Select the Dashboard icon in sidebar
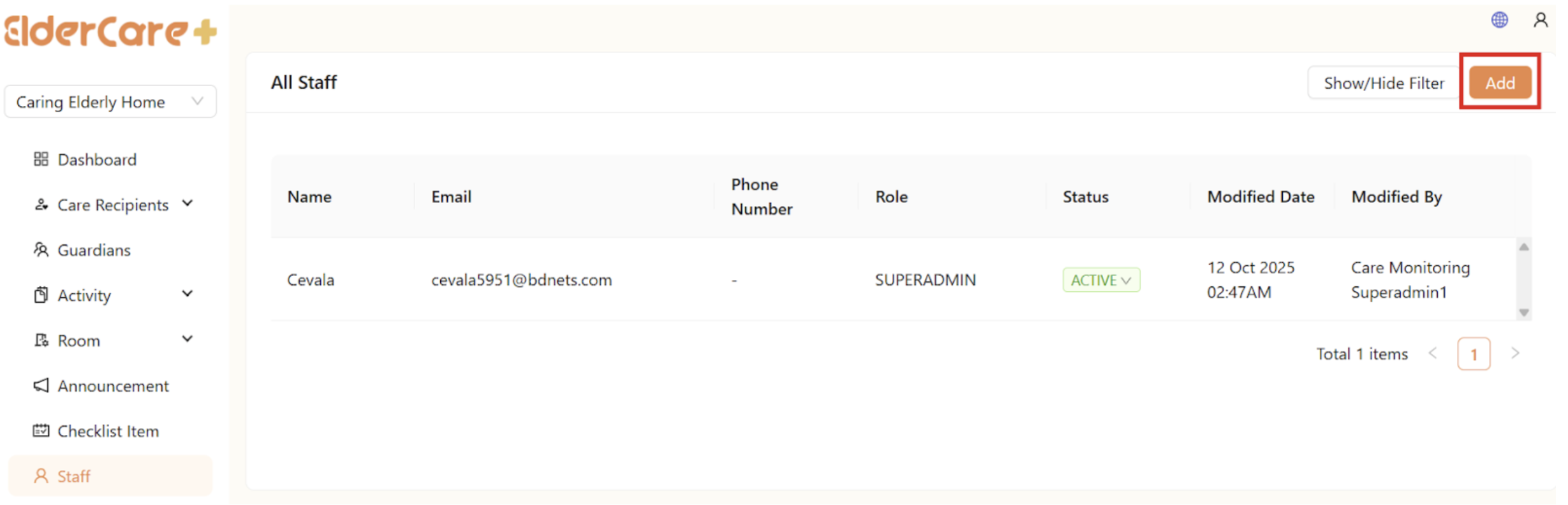1568x505 pixels. point(41,159)
